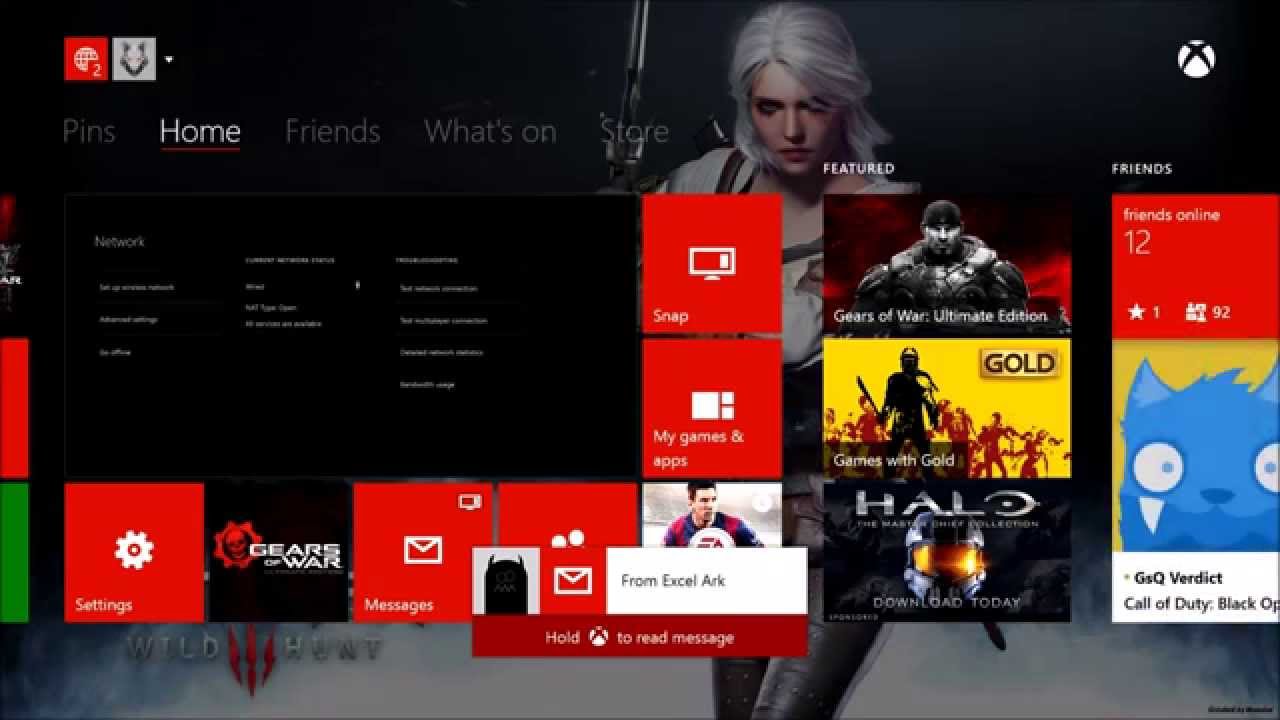This screenshot has width=1280, height=720.
Task: Click the 'Hold to read message' banner
Action: coord(640,636)
